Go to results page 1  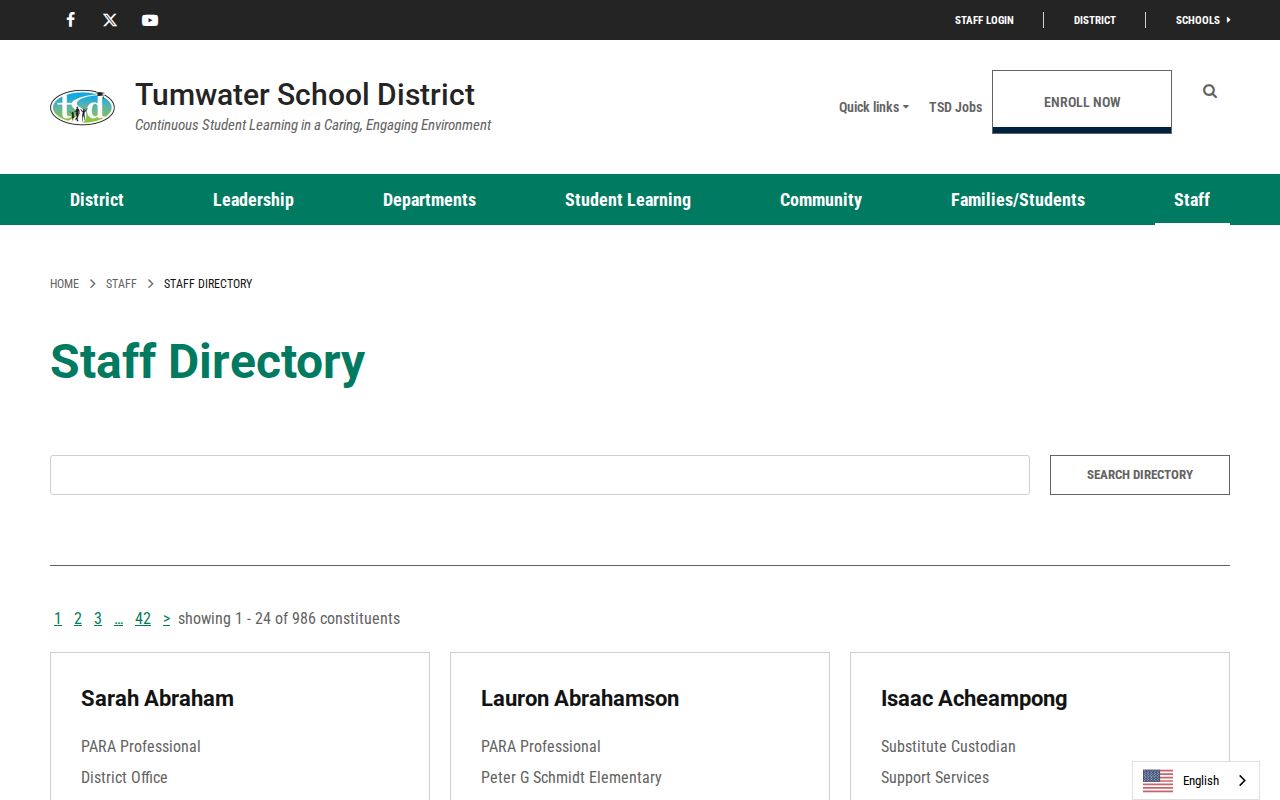[x=58, y=619]
